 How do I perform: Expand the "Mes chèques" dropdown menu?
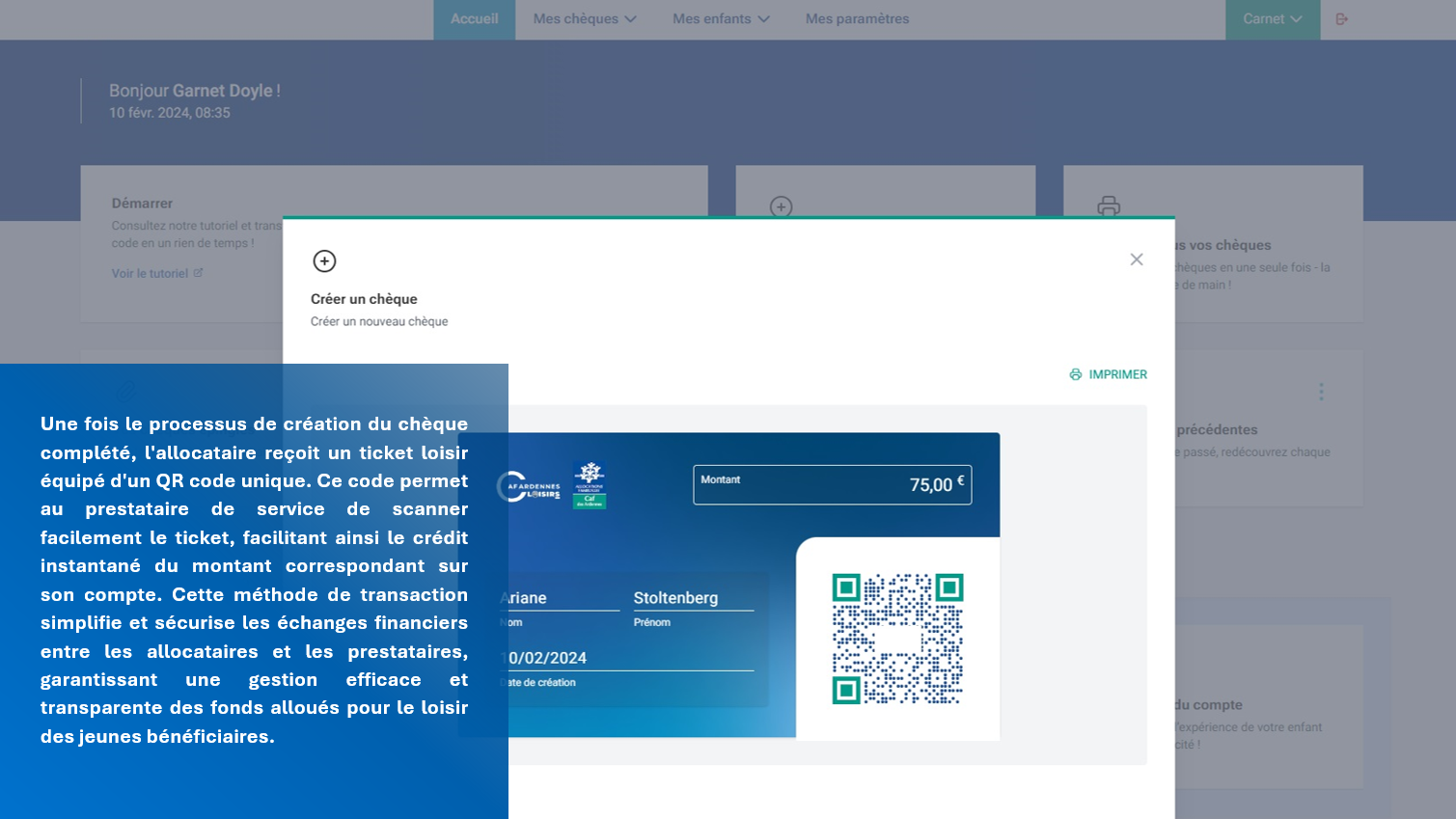(585, 19)
